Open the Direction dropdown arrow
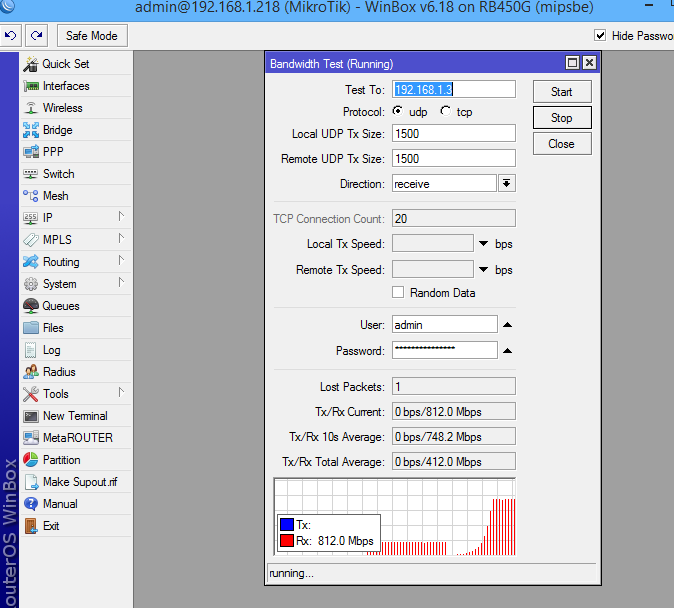Image resolution: width=674 pixels, height=608 pixels. tap(507, 184)
